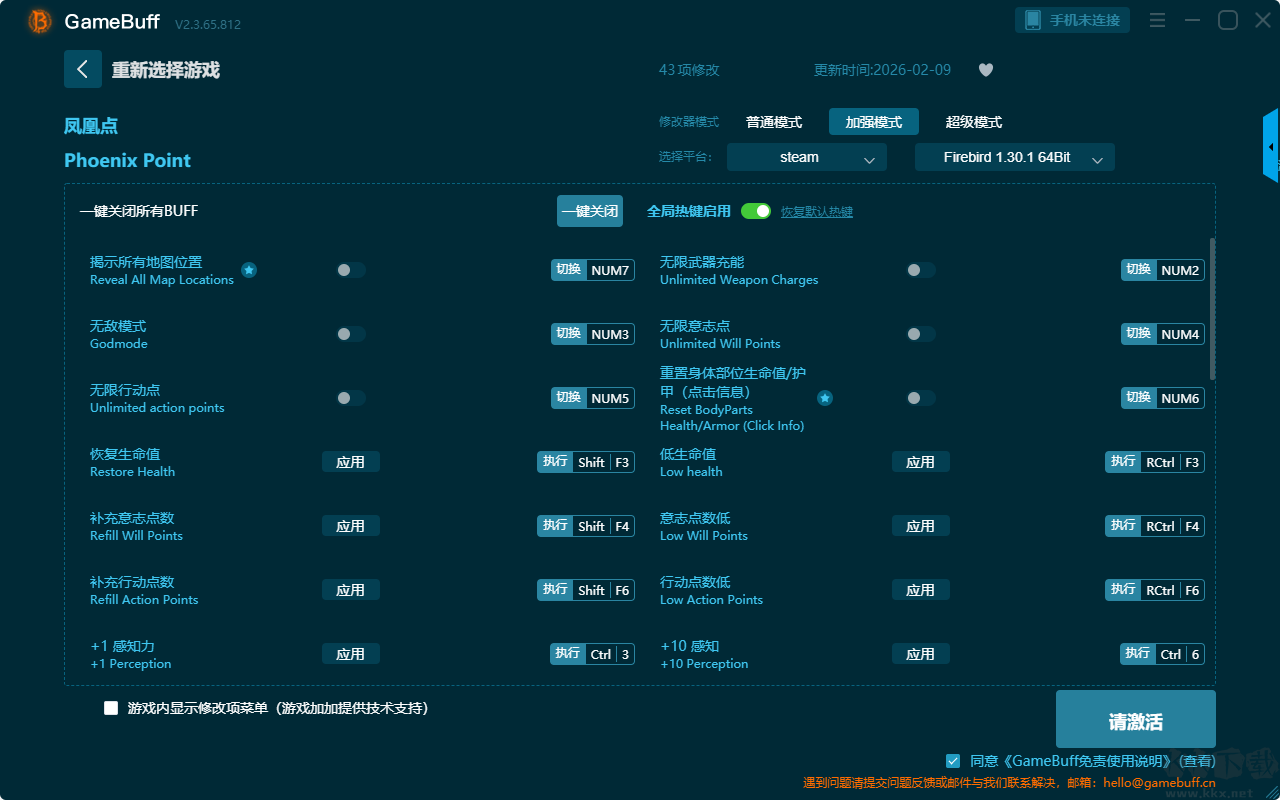
Task: Check the in-game cheat menu checkbox
Action: pyautogui.click(x=111, y=708)
